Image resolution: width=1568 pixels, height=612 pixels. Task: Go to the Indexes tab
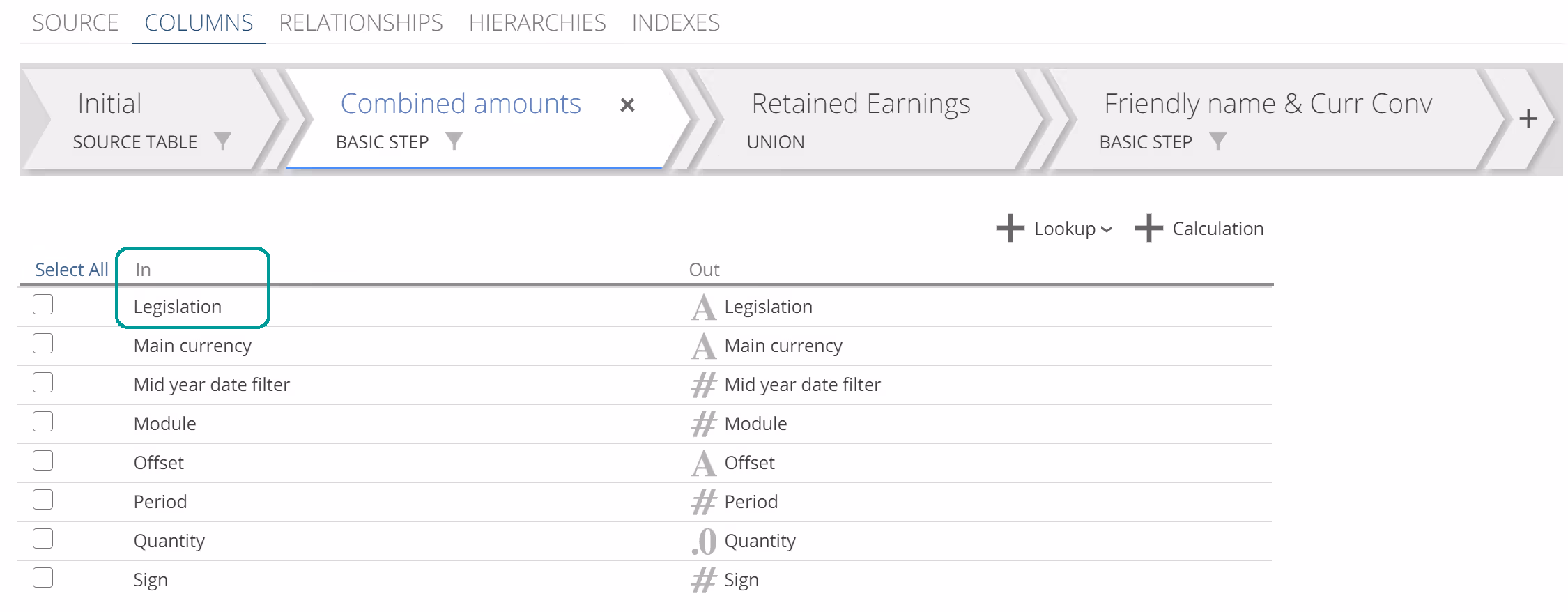[675, 23]
